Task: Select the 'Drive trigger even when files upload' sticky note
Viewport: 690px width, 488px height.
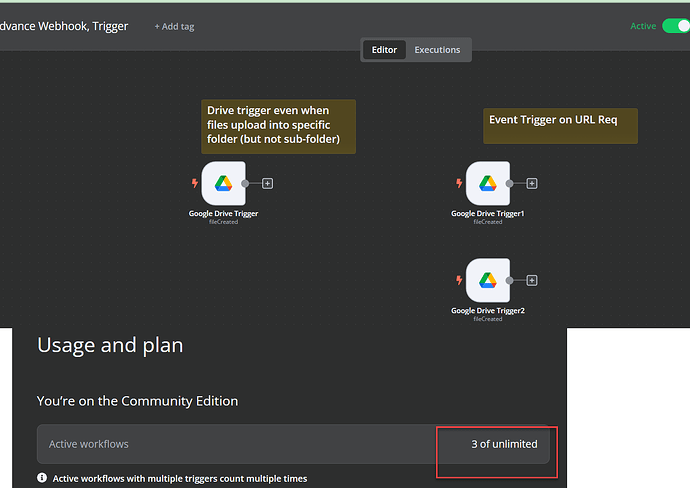Action: pos(280,125)
